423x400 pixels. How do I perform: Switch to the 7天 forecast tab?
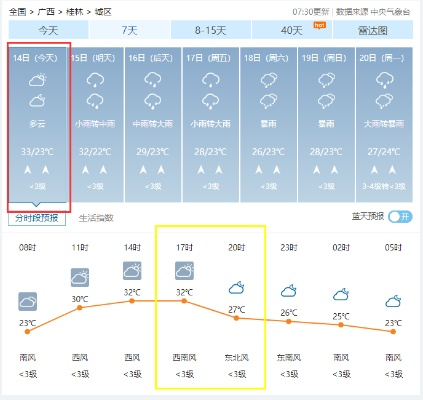130,30
